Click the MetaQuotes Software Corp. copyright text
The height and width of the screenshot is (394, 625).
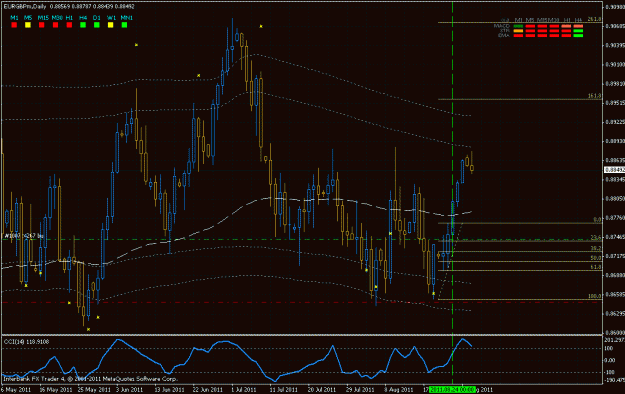click(140, 379)
